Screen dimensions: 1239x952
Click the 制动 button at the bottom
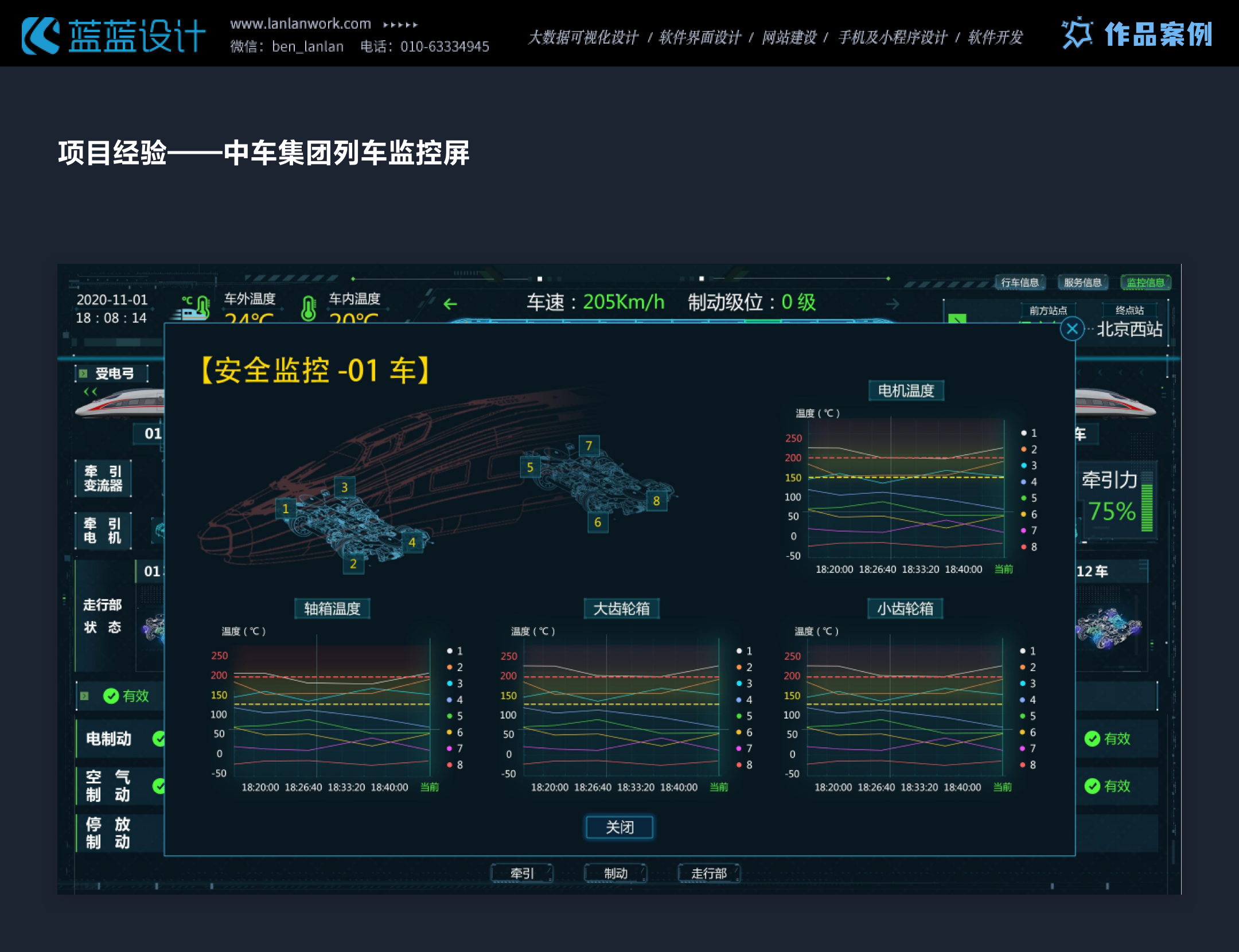pos(615,873)
